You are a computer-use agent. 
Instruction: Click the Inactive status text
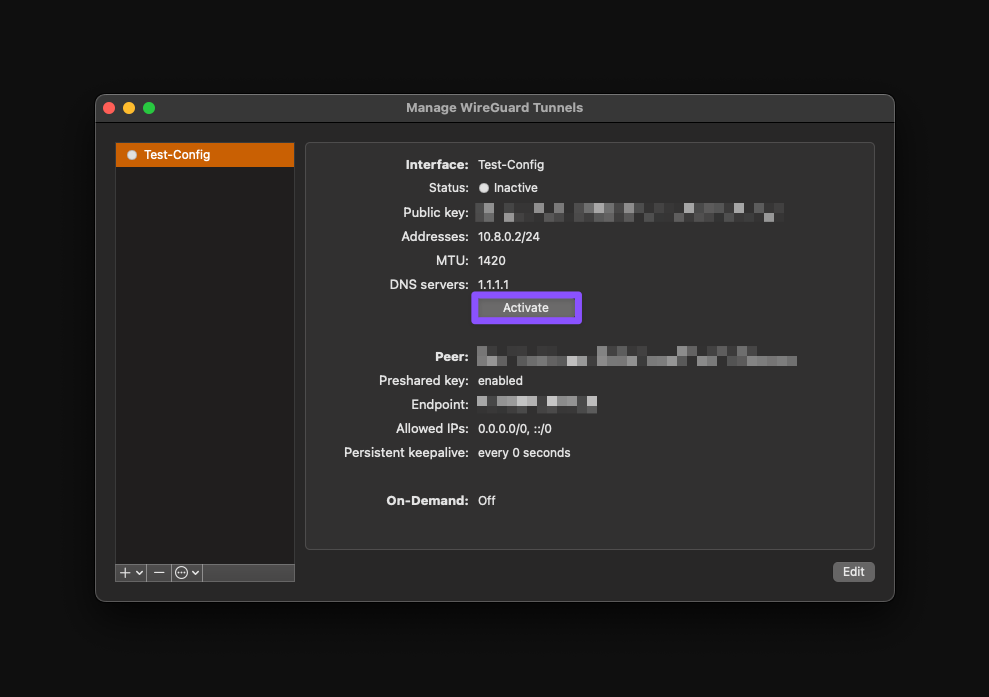tap(515, 188)
